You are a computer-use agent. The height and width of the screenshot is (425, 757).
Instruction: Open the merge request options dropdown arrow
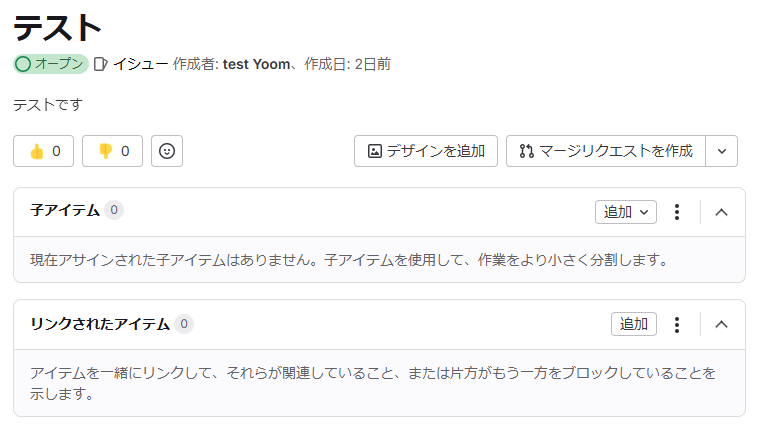(x=722, y=151)
